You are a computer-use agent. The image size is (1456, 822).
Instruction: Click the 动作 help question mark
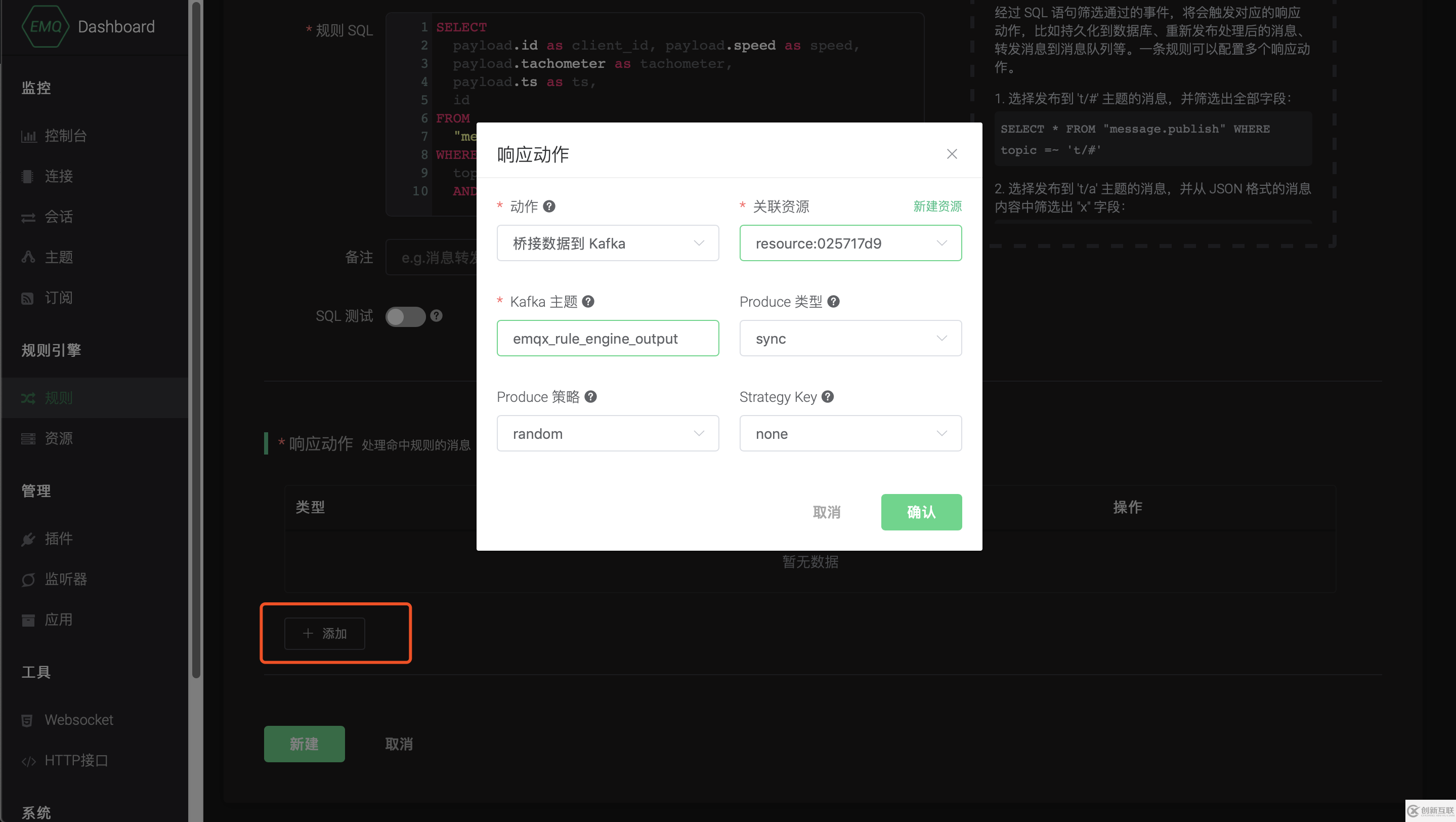549,207
